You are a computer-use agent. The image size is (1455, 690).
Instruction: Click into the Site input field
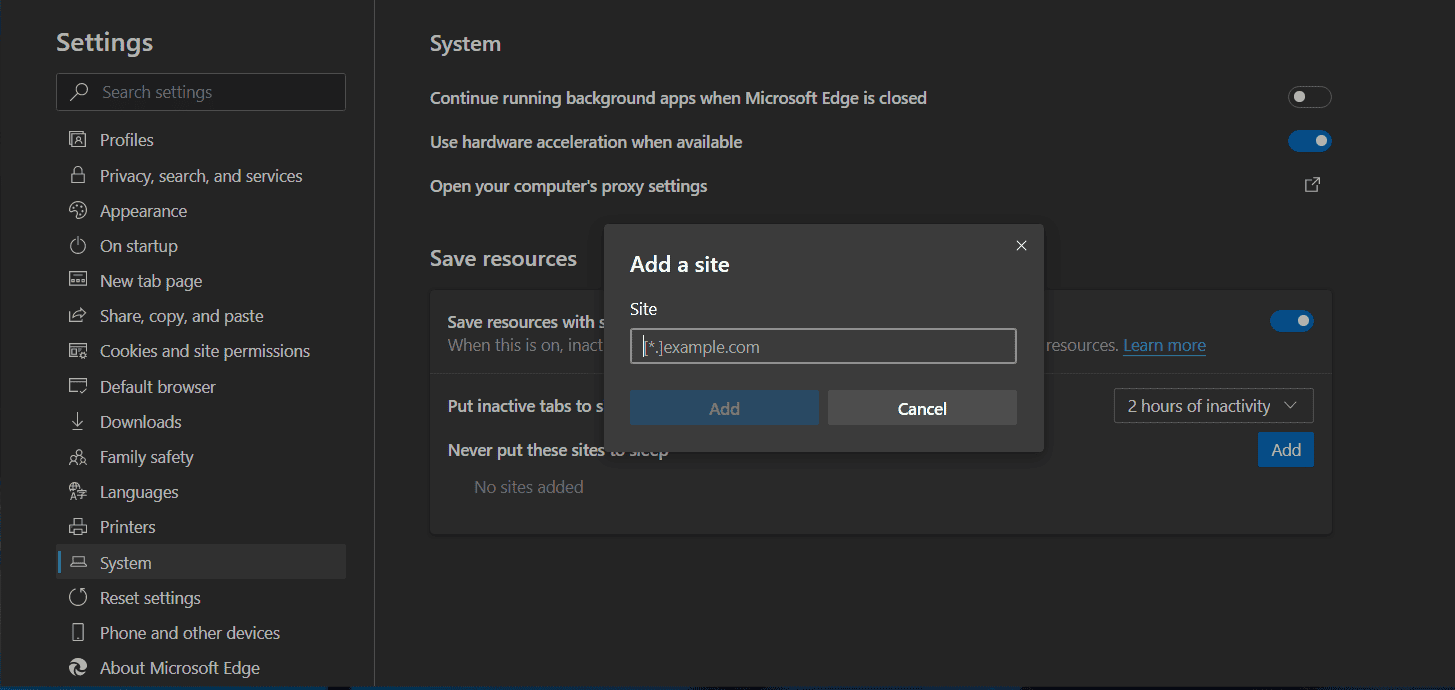tap(823, 346)
